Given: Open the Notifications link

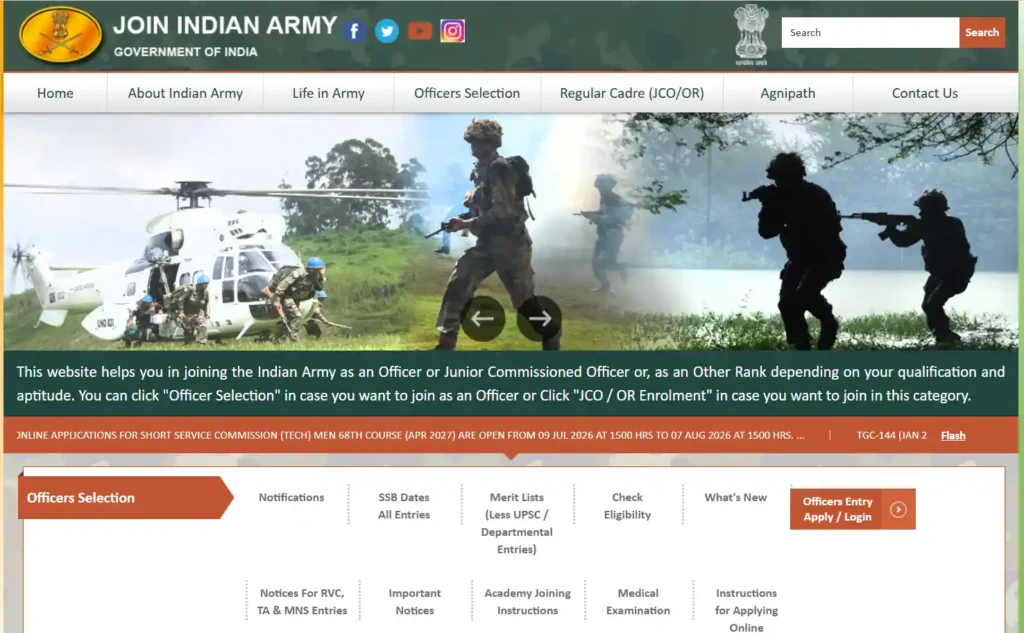Looking at the screenshot, I should [291, 497].
